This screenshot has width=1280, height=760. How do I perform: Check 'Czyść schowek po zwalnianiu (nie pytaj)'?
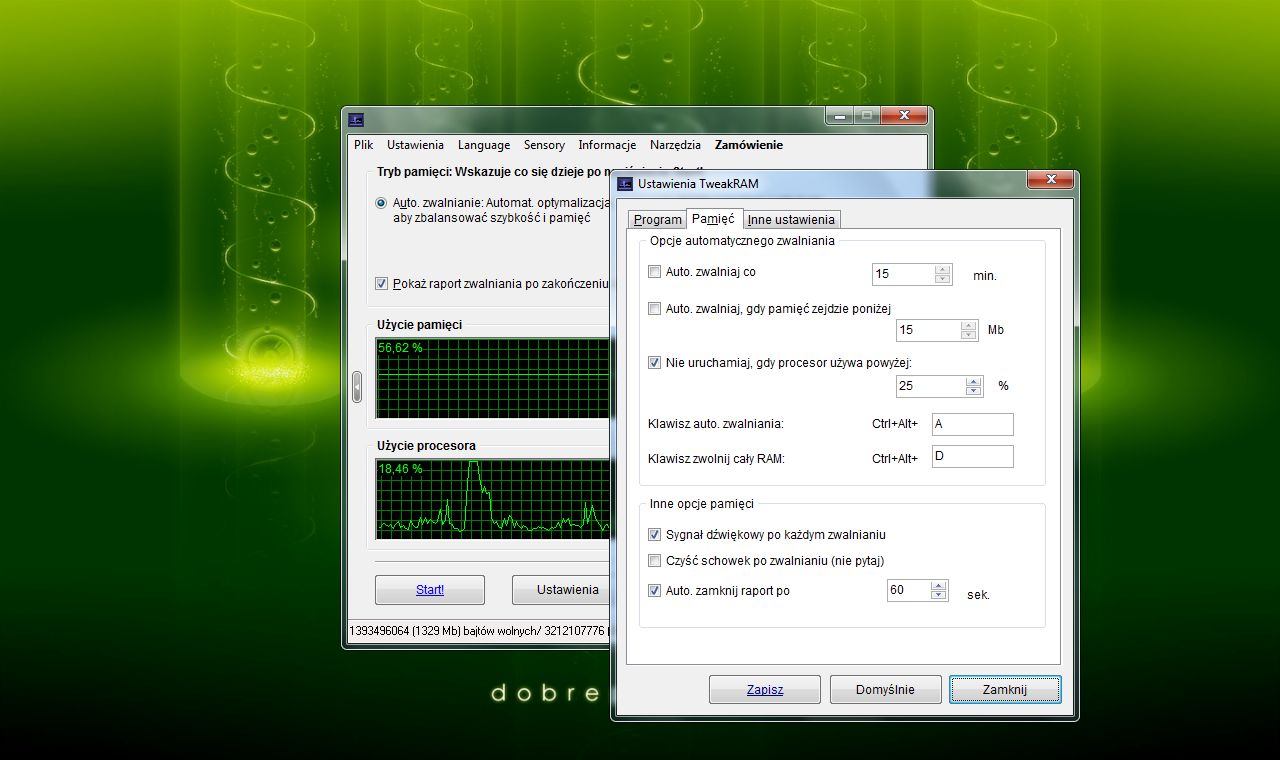655,561
